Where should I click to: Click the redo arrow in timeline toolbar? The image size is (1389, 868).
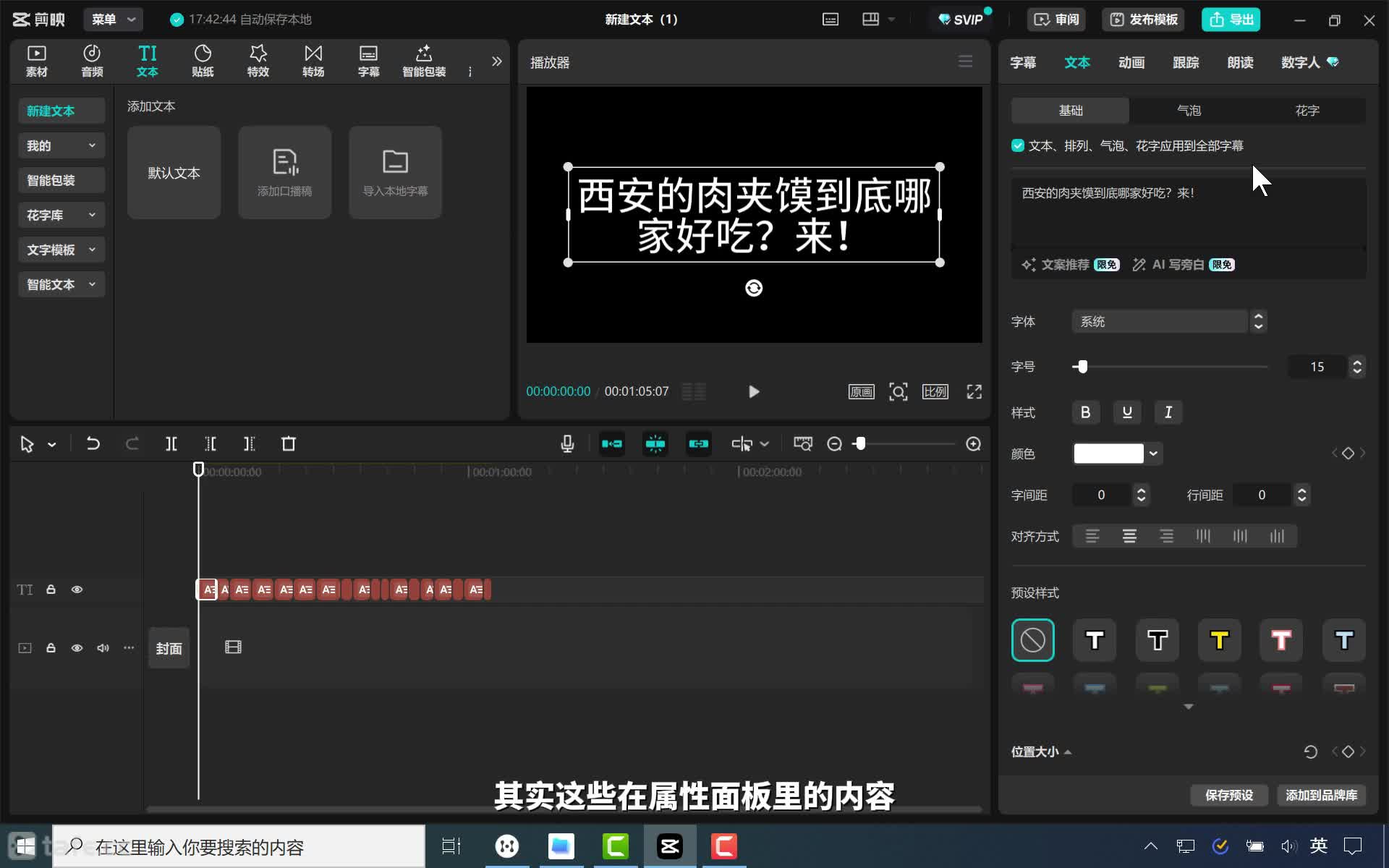132,443
